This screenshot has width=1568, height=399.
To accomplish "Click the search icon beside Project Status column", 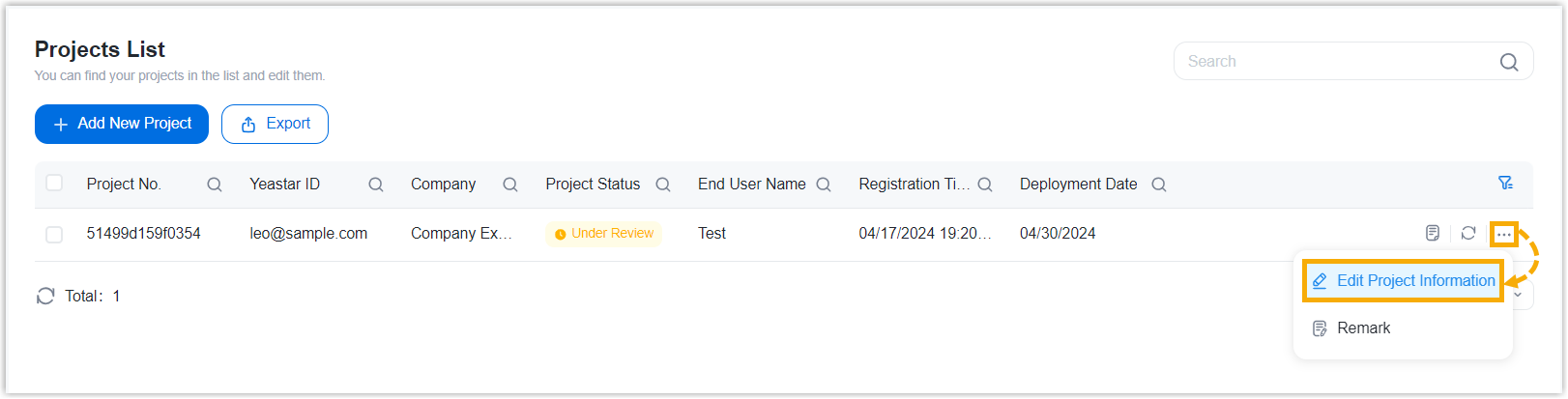I will coord(663,185).
